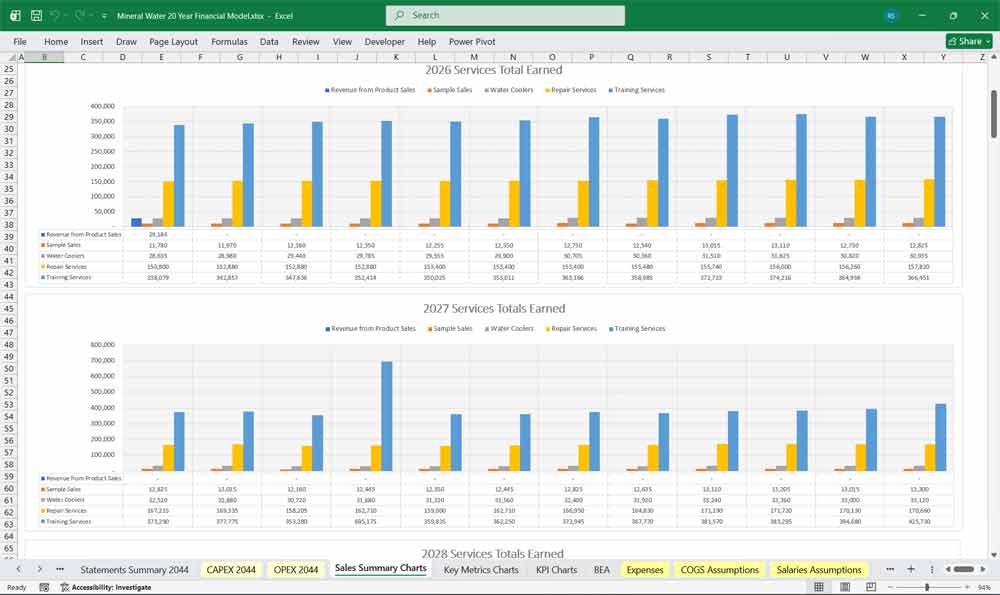Click the Save icon in title bar
This screenshot has height=595, width=1000.
36,16
